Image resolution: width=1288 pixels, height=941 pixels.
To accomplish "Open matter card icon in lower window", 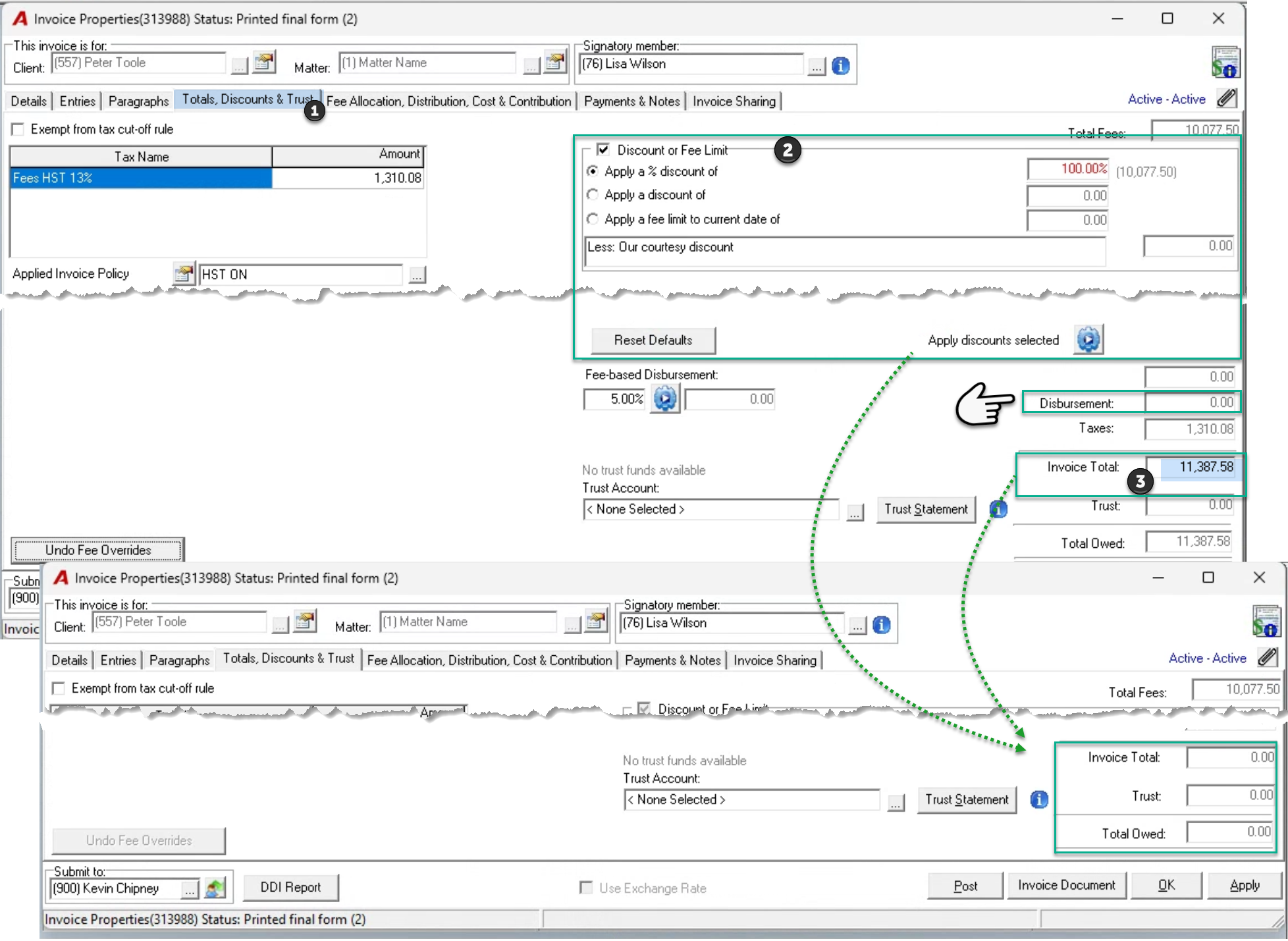I will click(x=596, y=622).
